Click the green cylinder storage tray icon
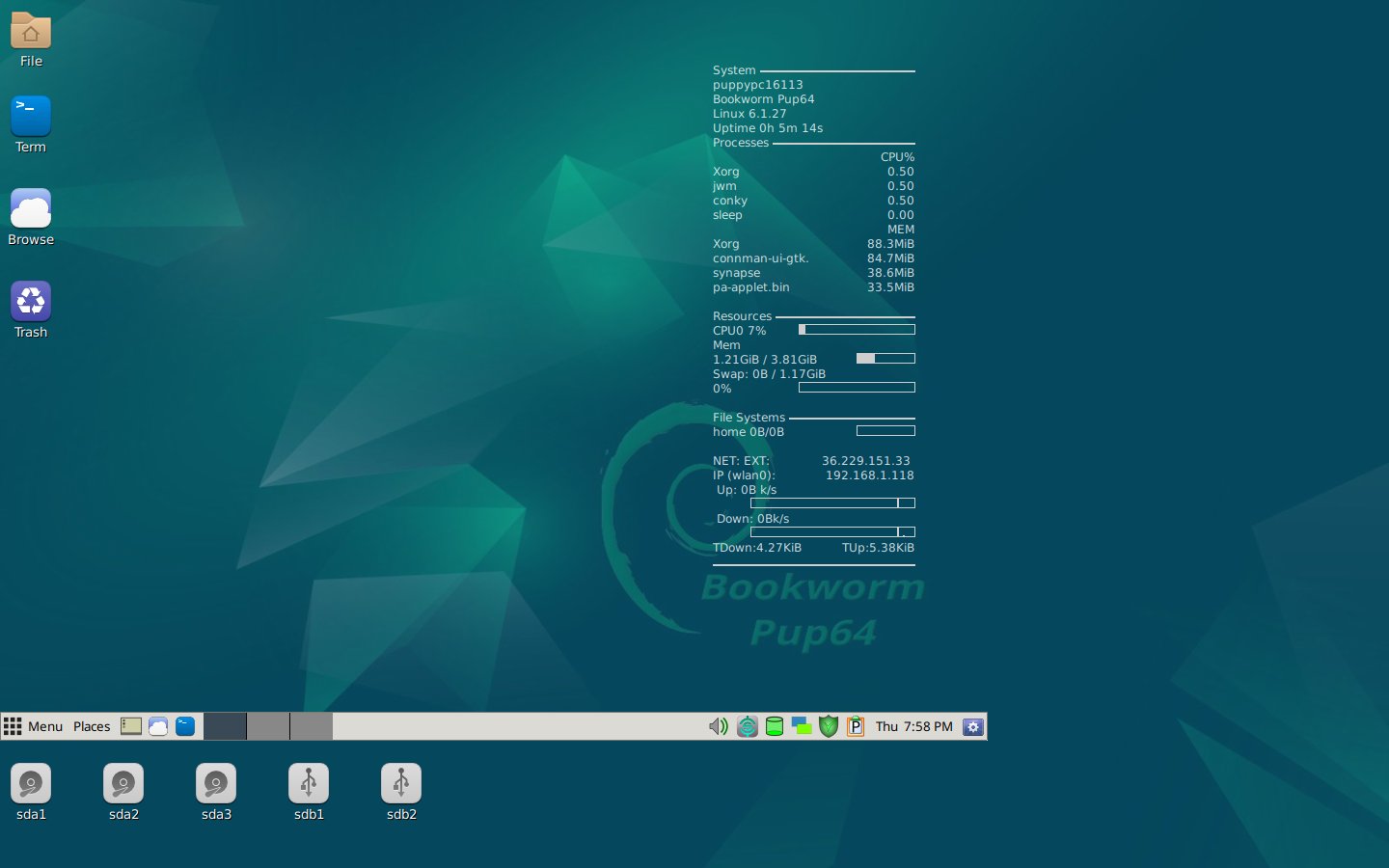 775,726
